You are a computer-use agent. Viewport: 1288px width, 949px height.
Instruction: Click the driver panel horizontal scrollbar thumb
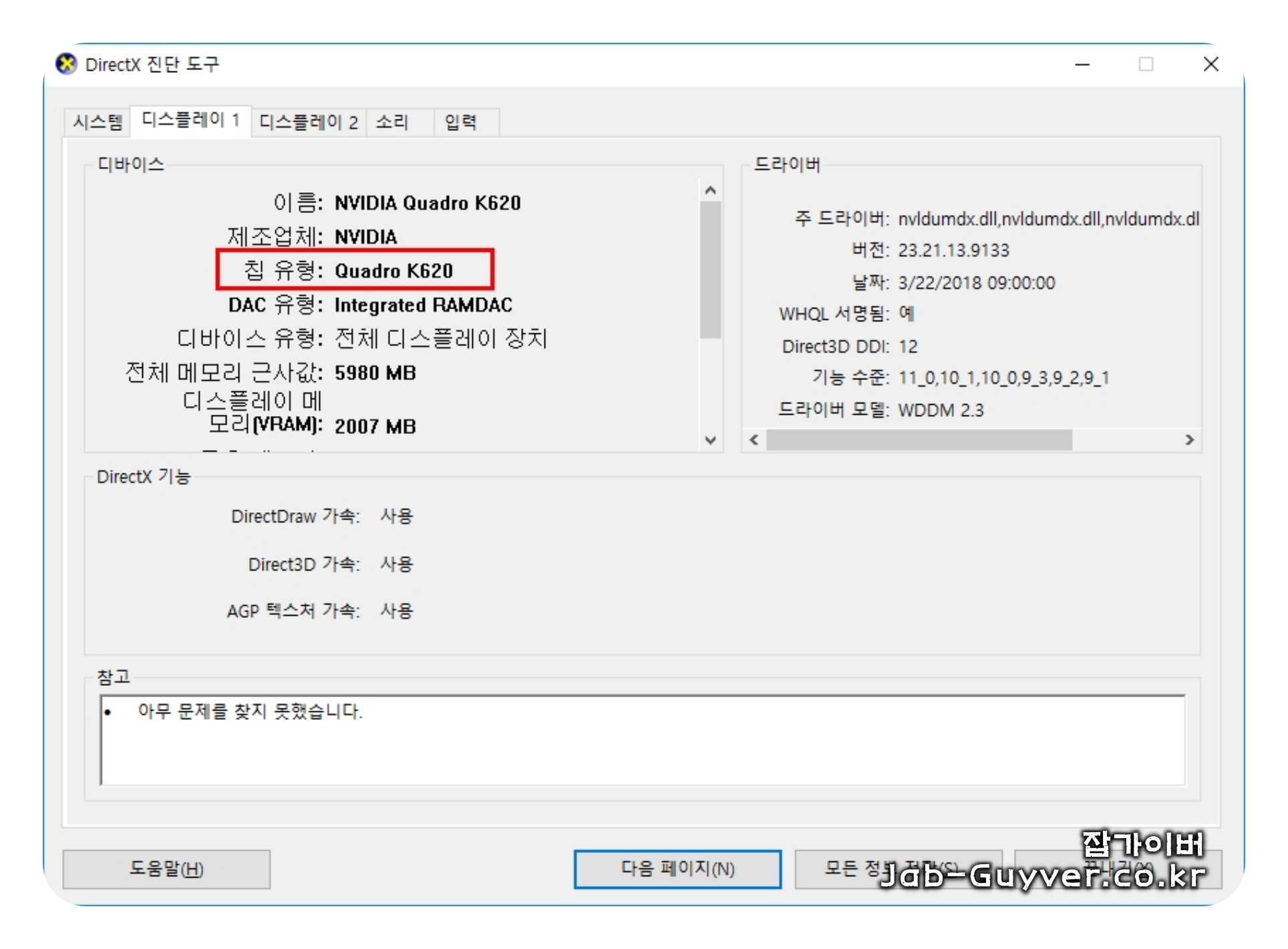(919, 439)
